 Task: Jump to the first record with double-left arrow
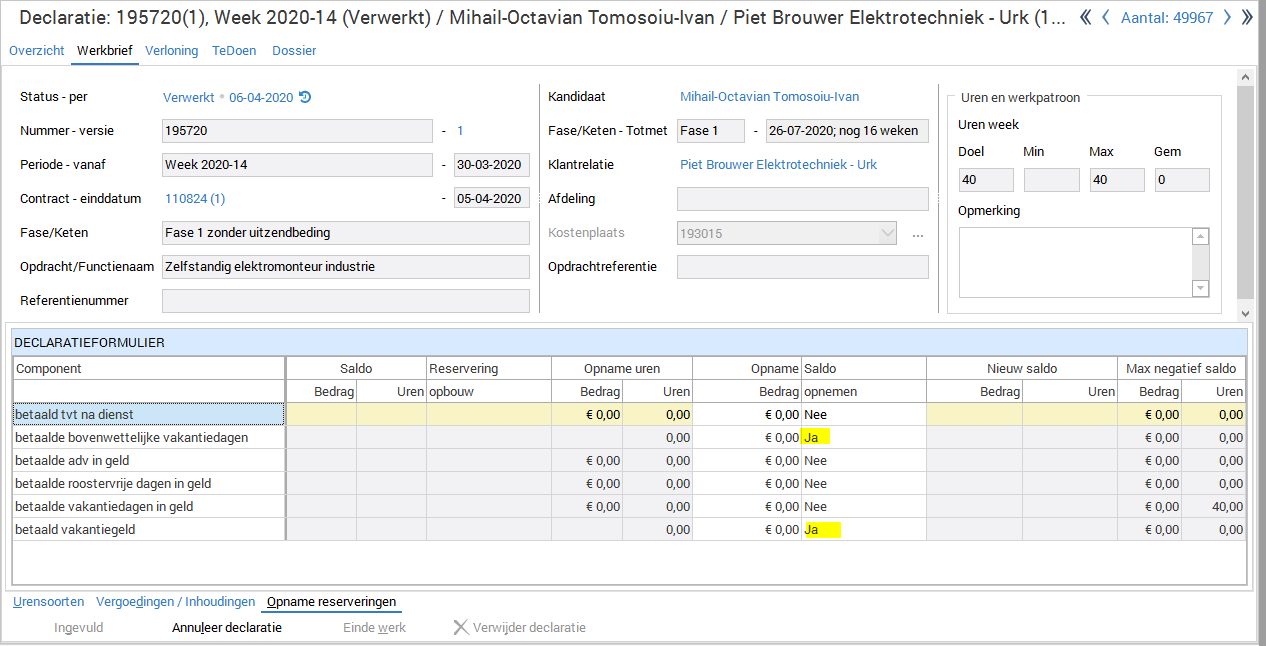1086,18
